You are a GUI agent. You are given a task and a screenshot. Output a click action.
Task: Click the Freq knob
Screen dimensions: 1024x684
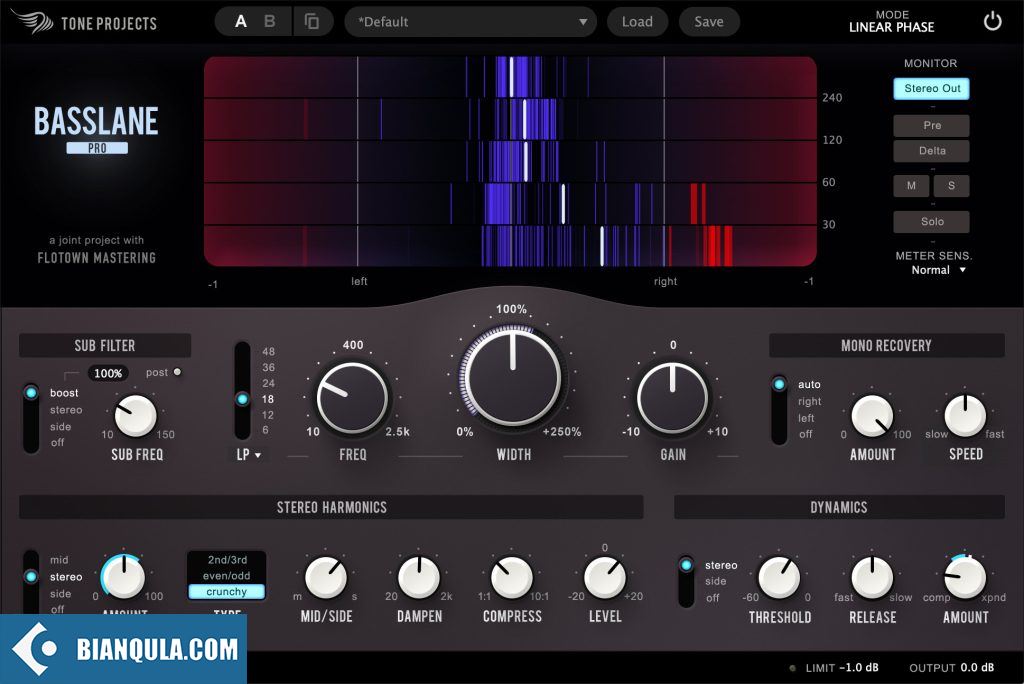352,398
